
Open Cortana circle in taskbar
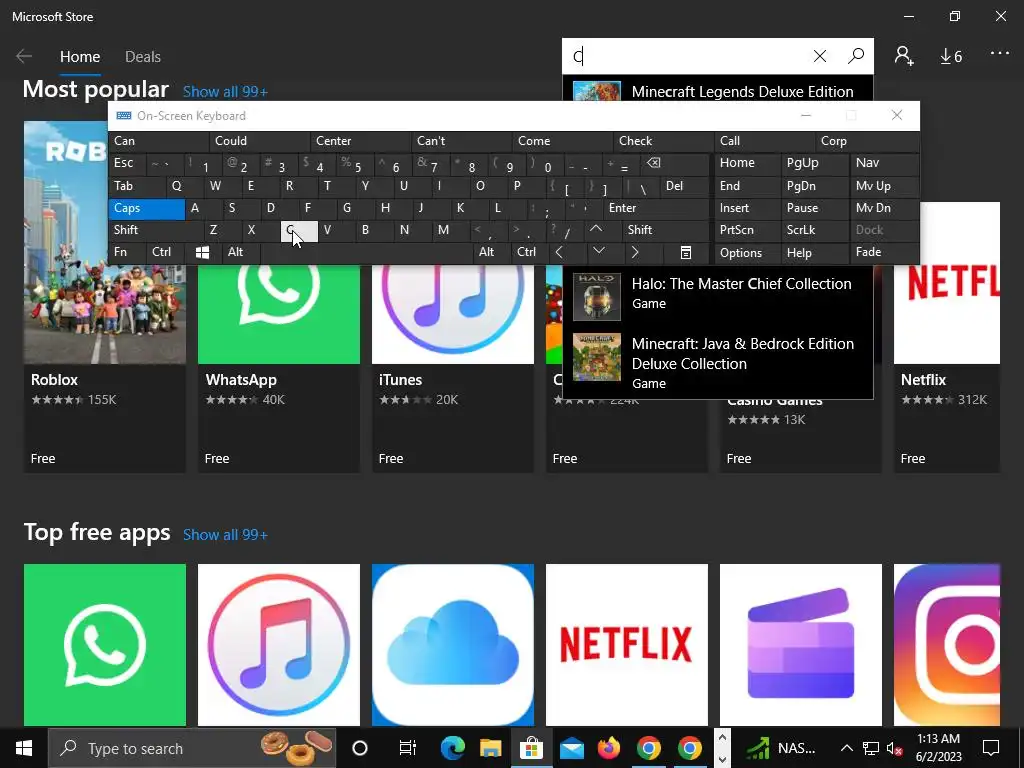click(360, 748)
